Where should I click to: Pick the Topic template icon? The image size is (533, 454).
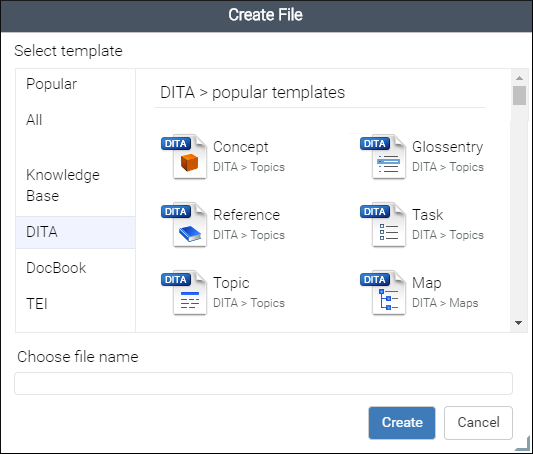pos(184,293)
